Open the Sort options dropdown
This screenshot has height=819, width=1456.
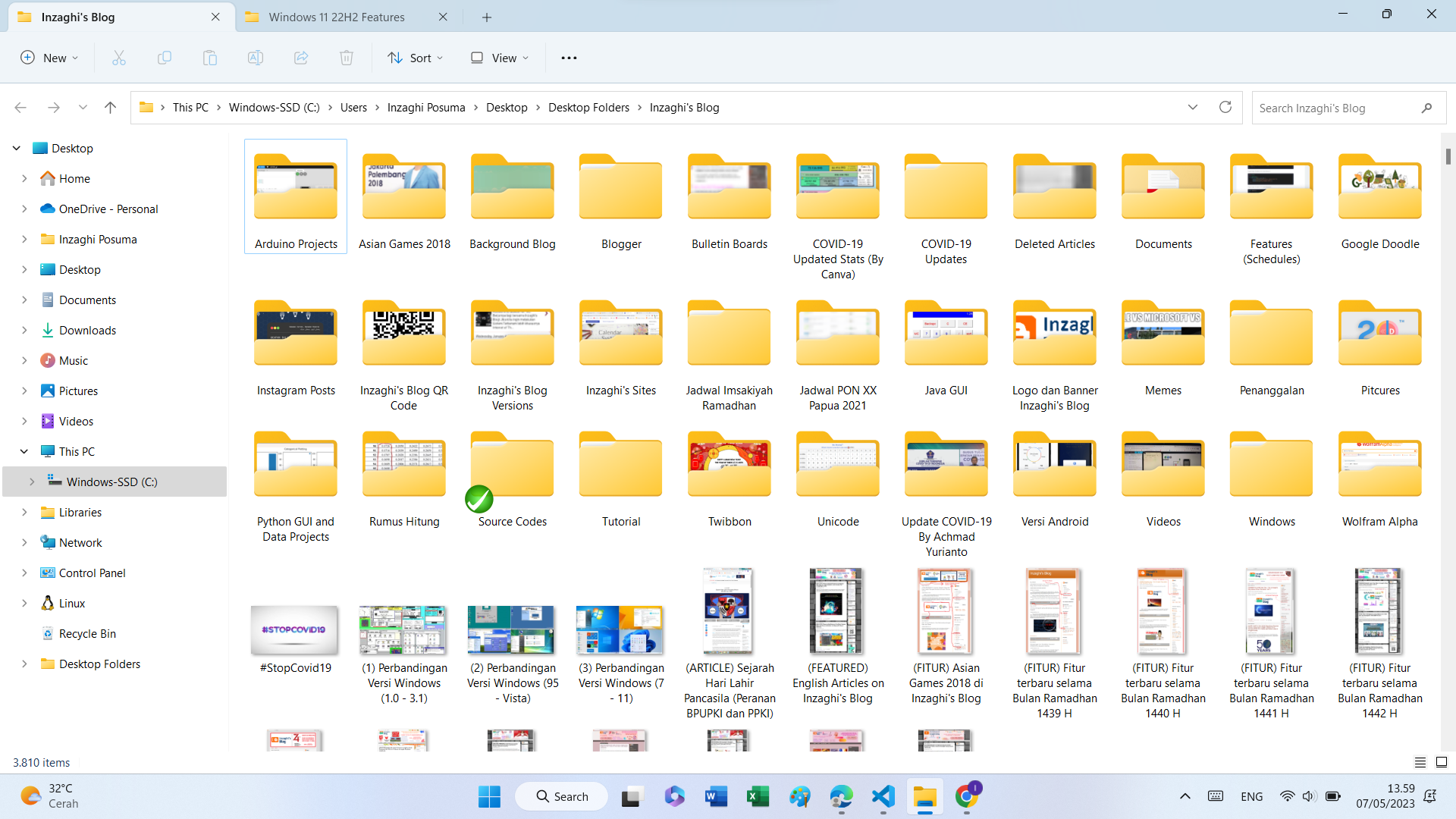[x=415, y=58]
